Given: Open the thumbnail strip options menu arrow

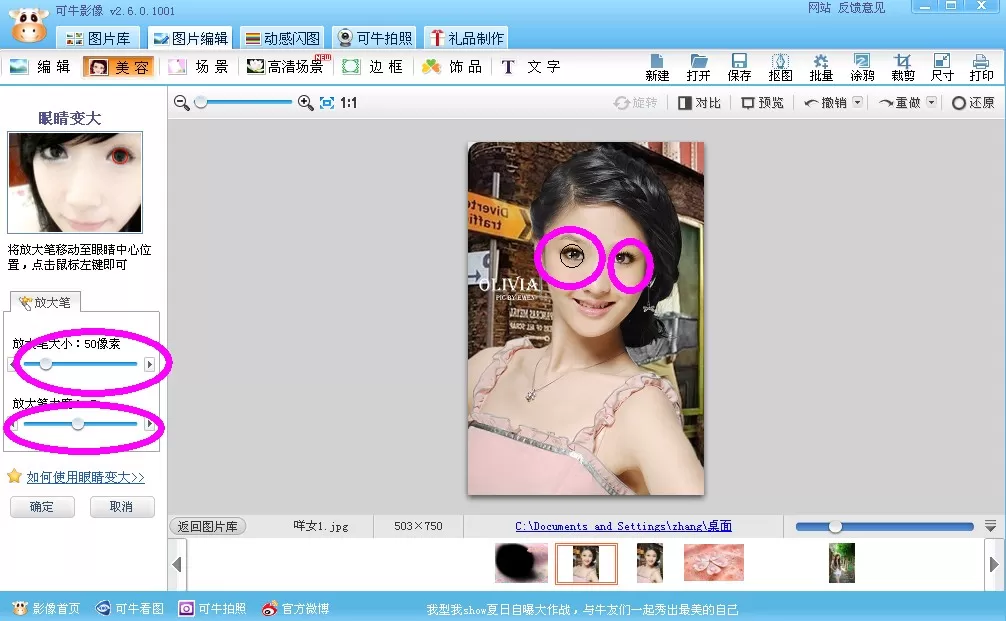Looking at the screenshot, I should coord(991,526).
